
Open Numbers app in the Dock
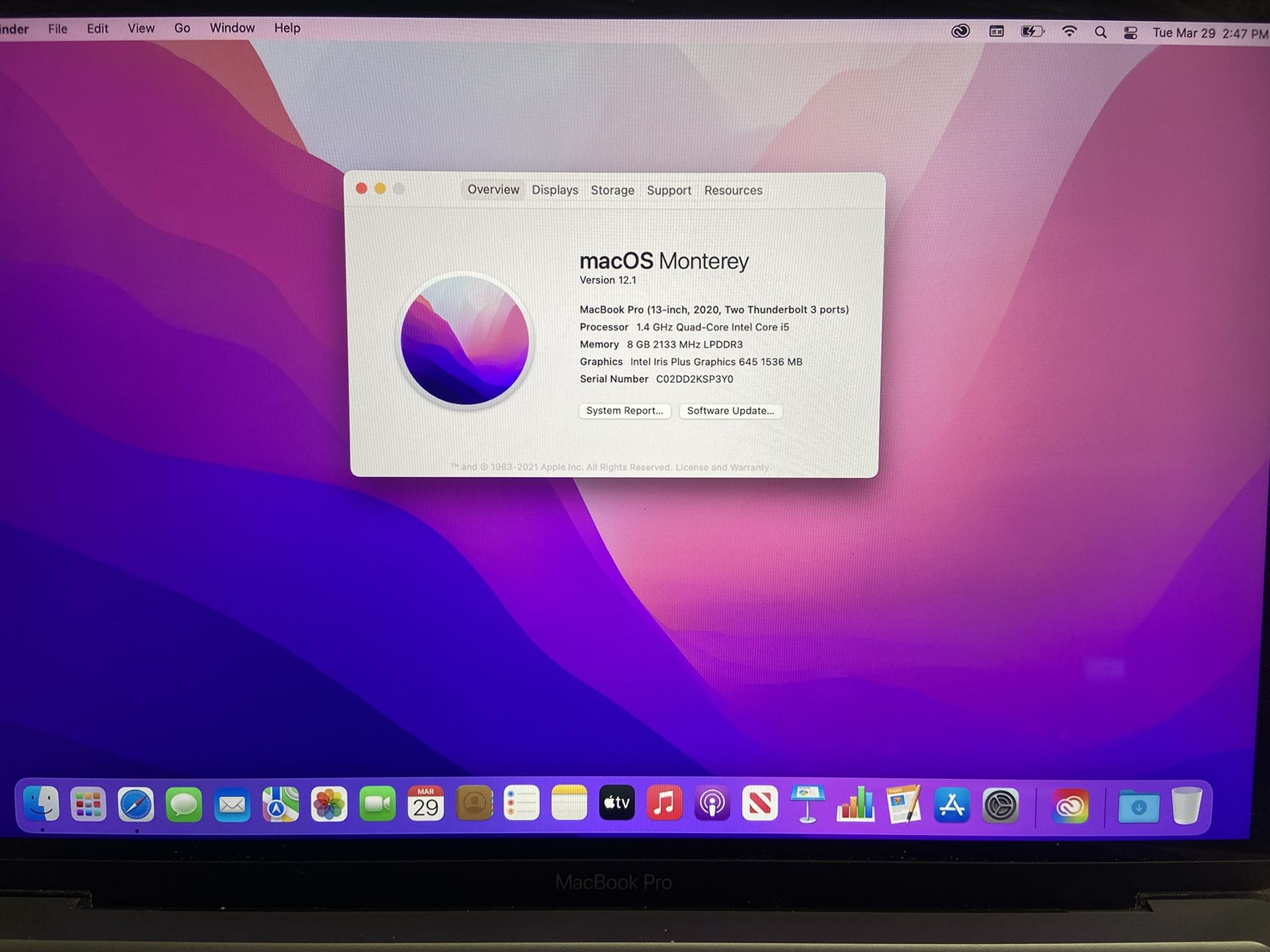855,804
